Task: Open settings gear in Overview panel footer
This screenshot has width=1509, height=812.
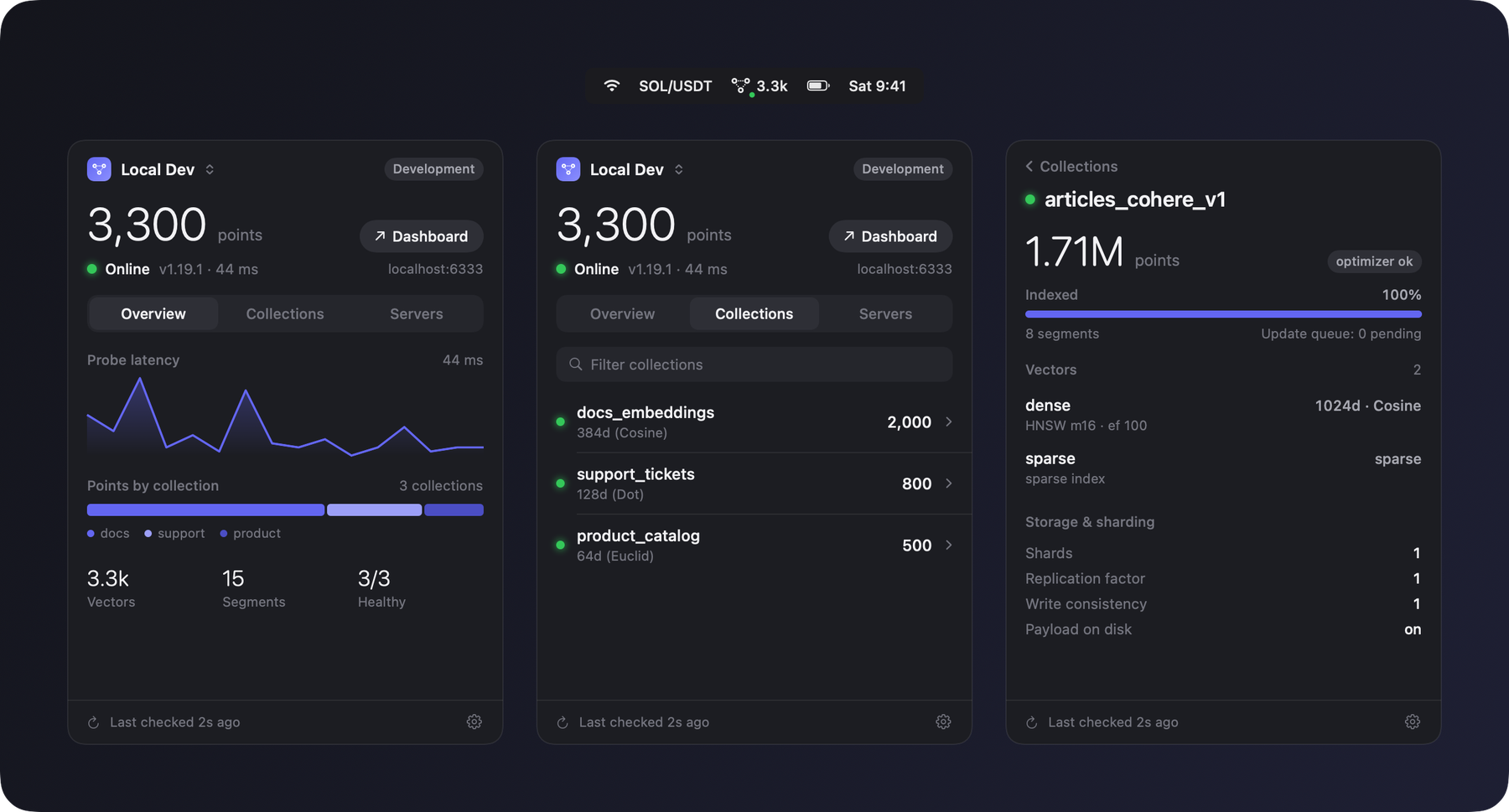Action: click(474, 721)
